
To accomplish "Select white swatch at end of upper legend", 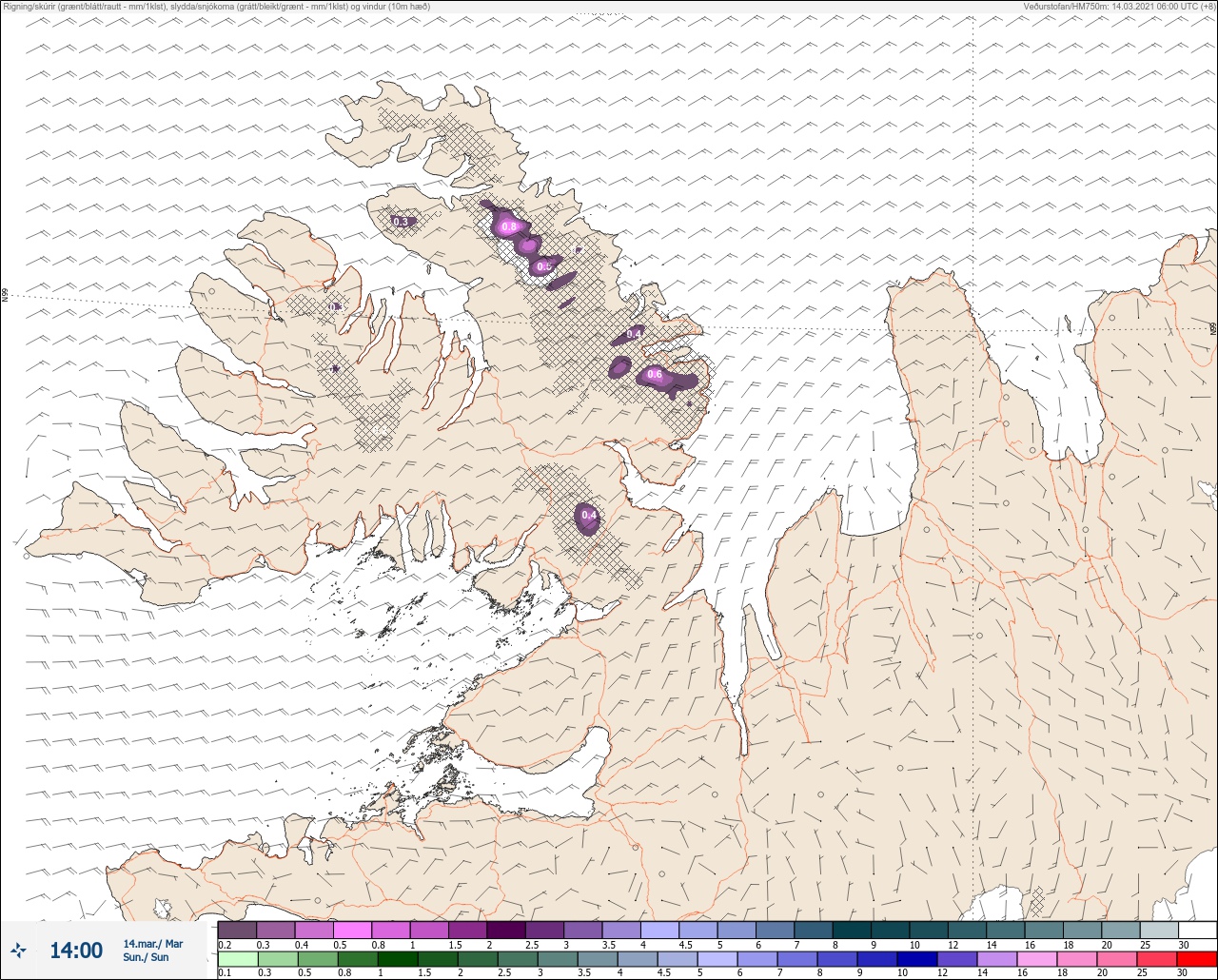I will tap(1197, 930).
